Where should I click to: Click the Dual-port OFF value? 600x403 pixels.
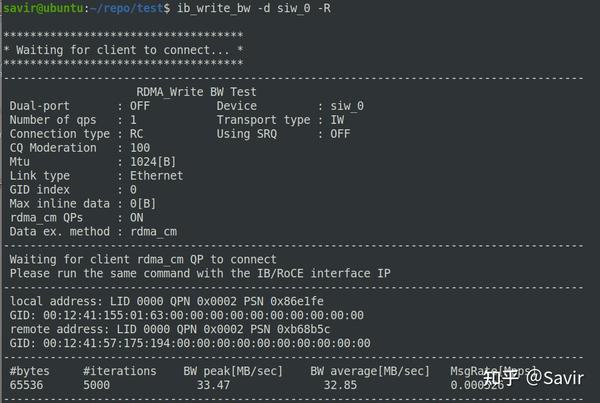[x=140, y=105]
